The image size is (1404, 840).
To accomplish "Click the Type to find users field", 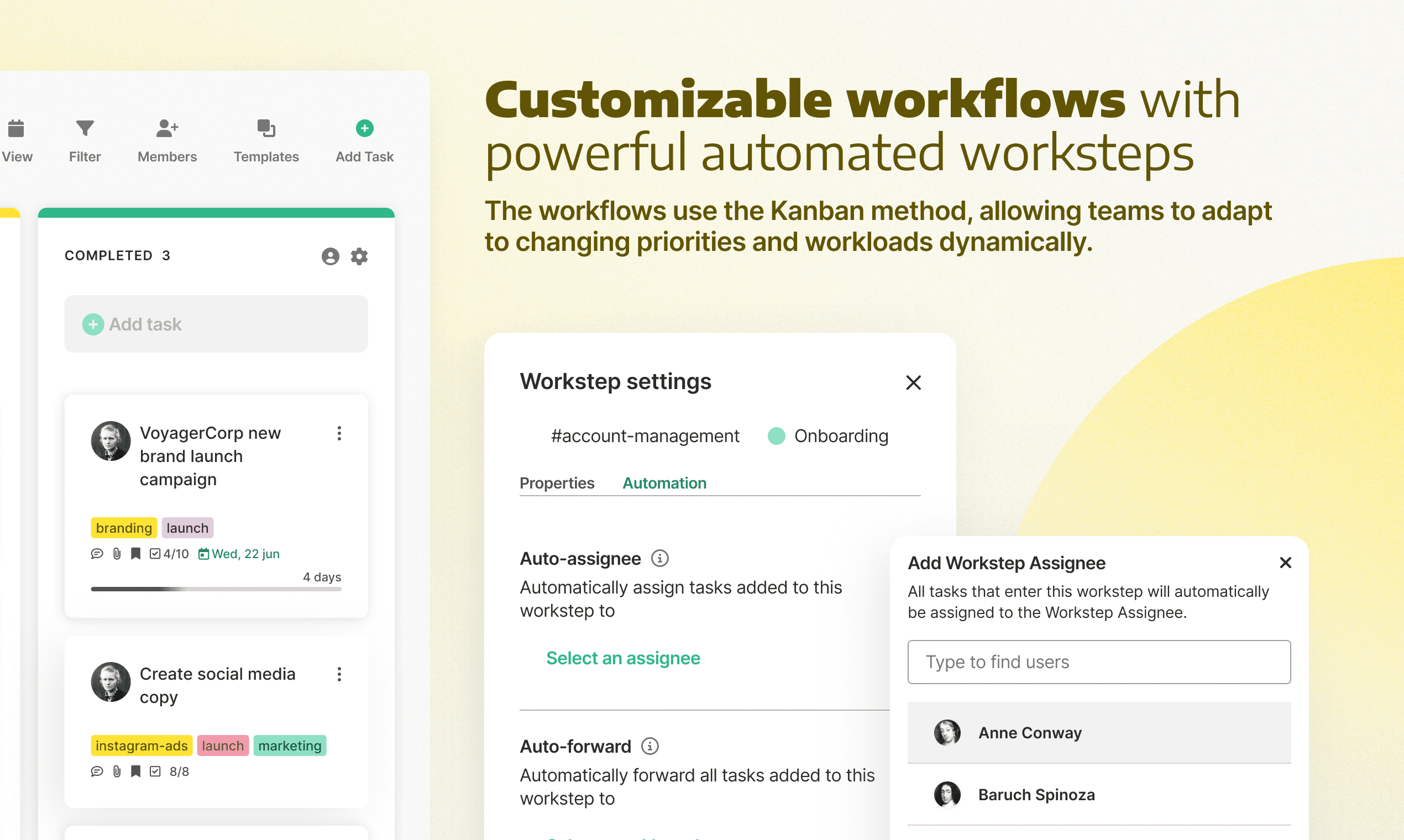I will [x=1099, y=662].
